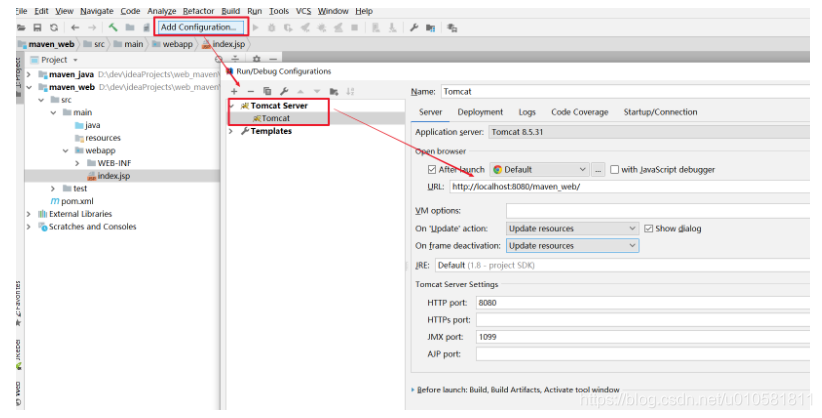The height and width of the screenshot is (418, 822).
Task: Collapse Tomcat Server tree node
Action: pyautogui.click(x=231, y=105)
